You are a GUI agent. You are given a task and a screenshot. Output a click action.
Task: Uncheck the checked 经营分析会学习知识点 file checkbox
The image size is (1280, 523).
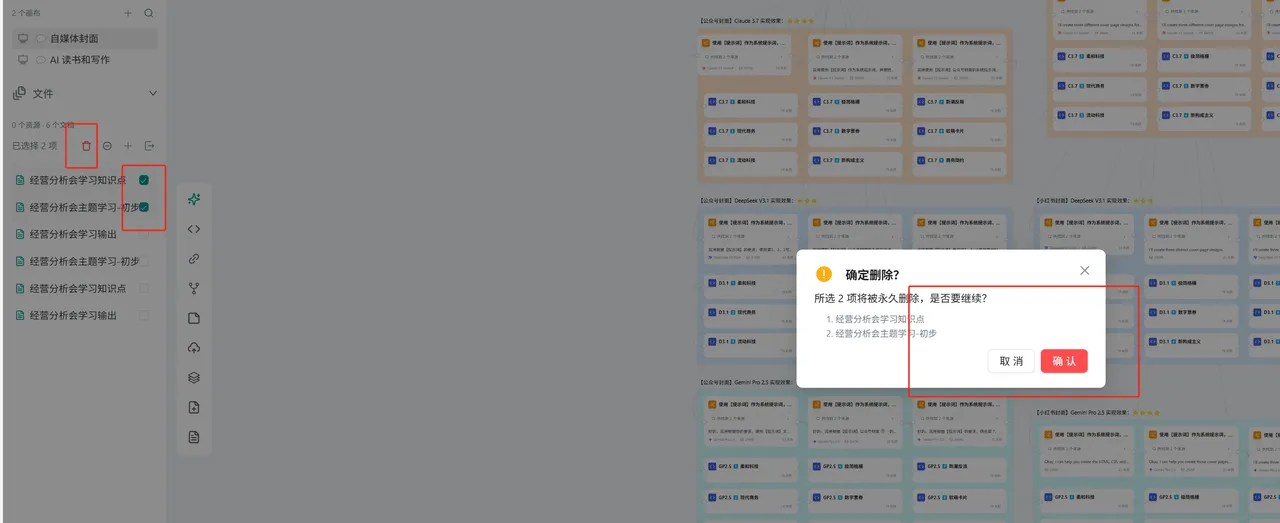tap(144, 180)
